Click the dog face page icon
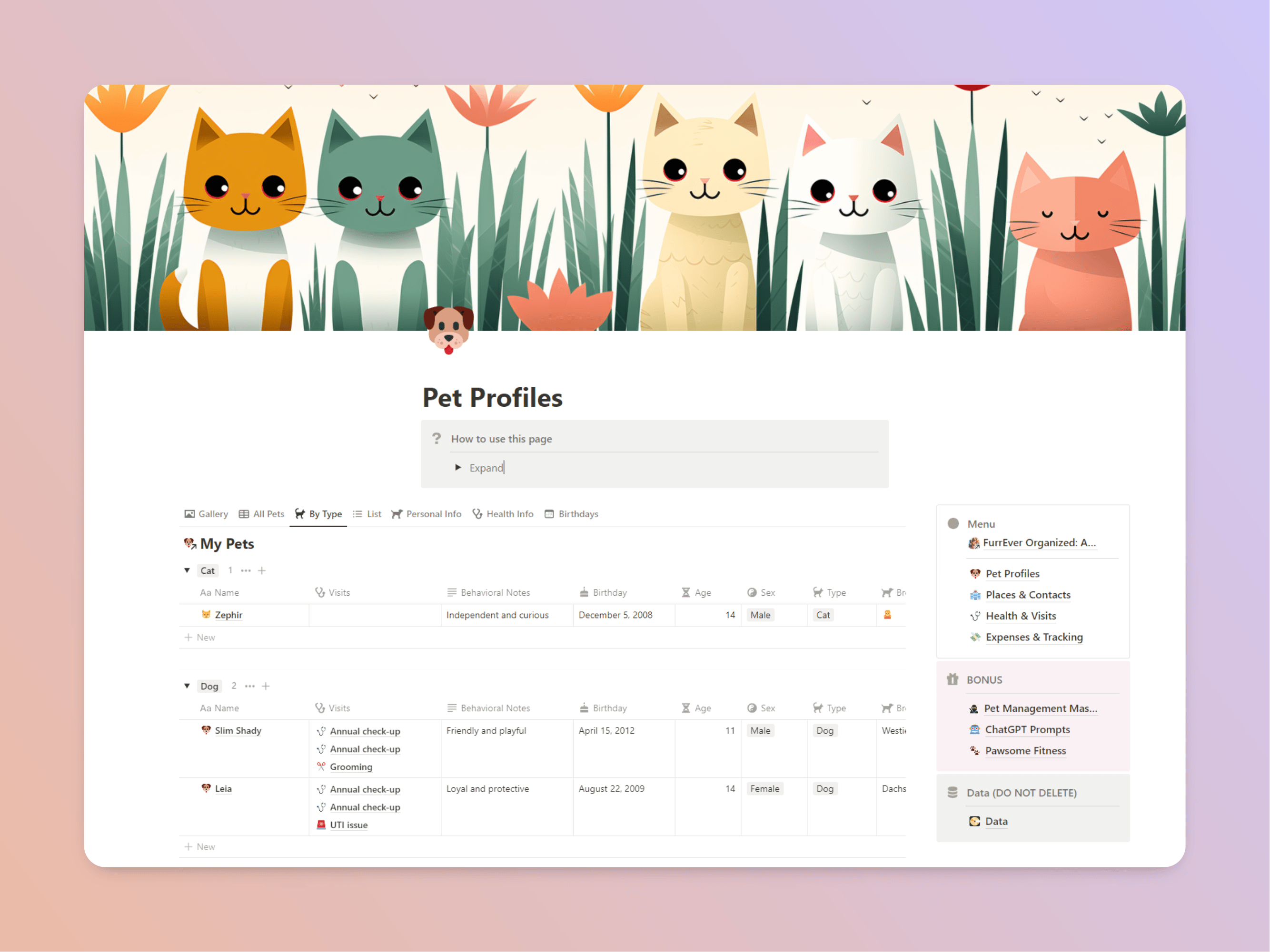The width and height of the screenshot is (1270, 952). tap(448, 330)
